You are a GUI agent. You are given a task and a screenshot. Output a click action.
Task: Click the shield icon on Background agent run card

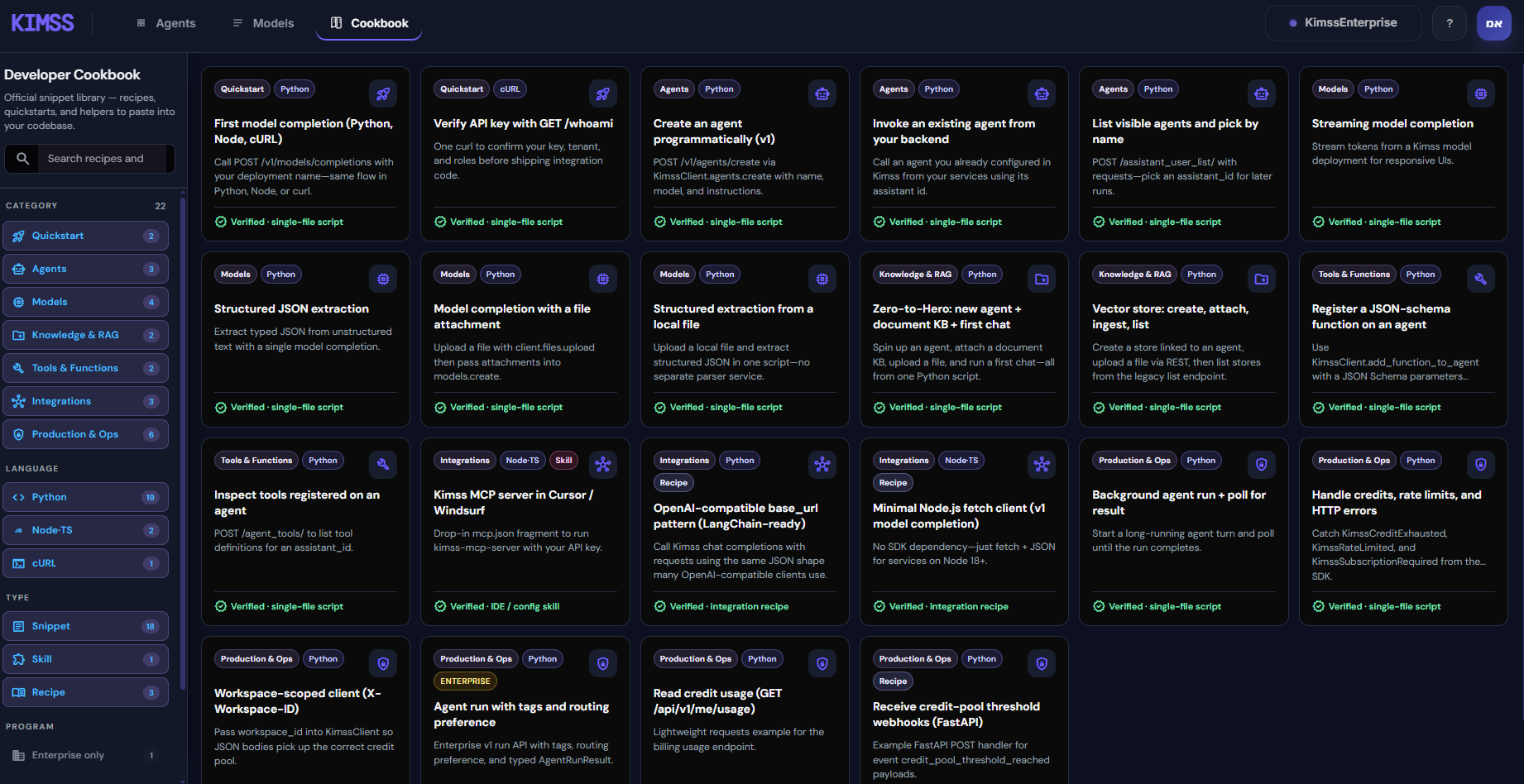(x=1262, y=465)
